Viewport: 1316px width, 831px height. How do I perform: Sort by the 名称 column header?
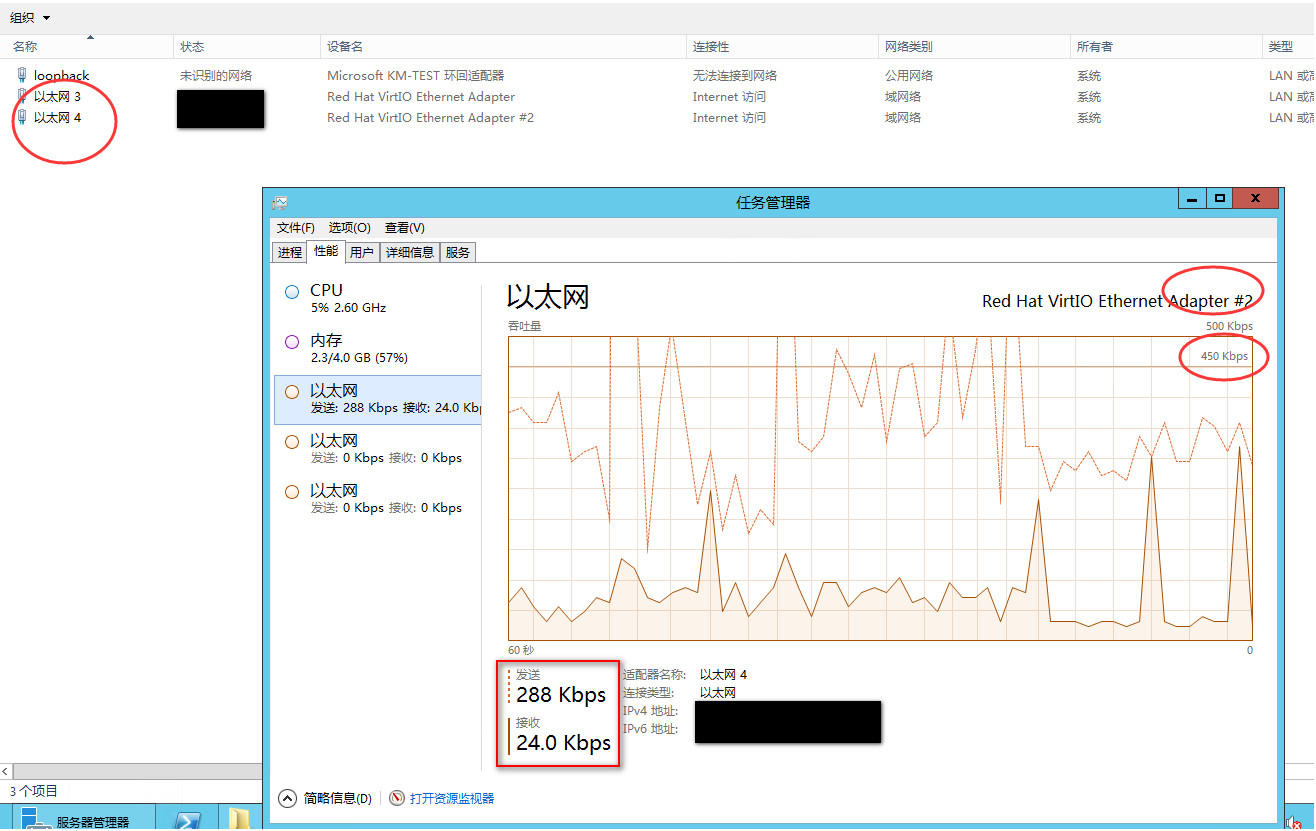(x=26, y=47)
